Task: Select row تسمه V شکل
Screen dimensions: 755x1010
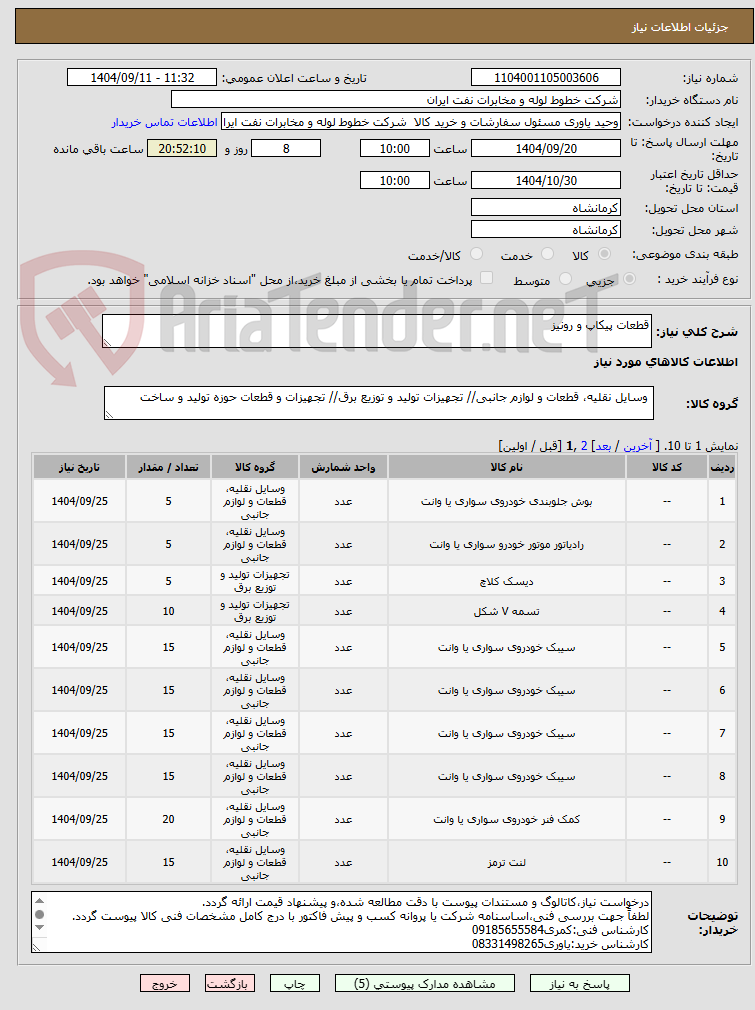Action: click(x=385, y=611)
